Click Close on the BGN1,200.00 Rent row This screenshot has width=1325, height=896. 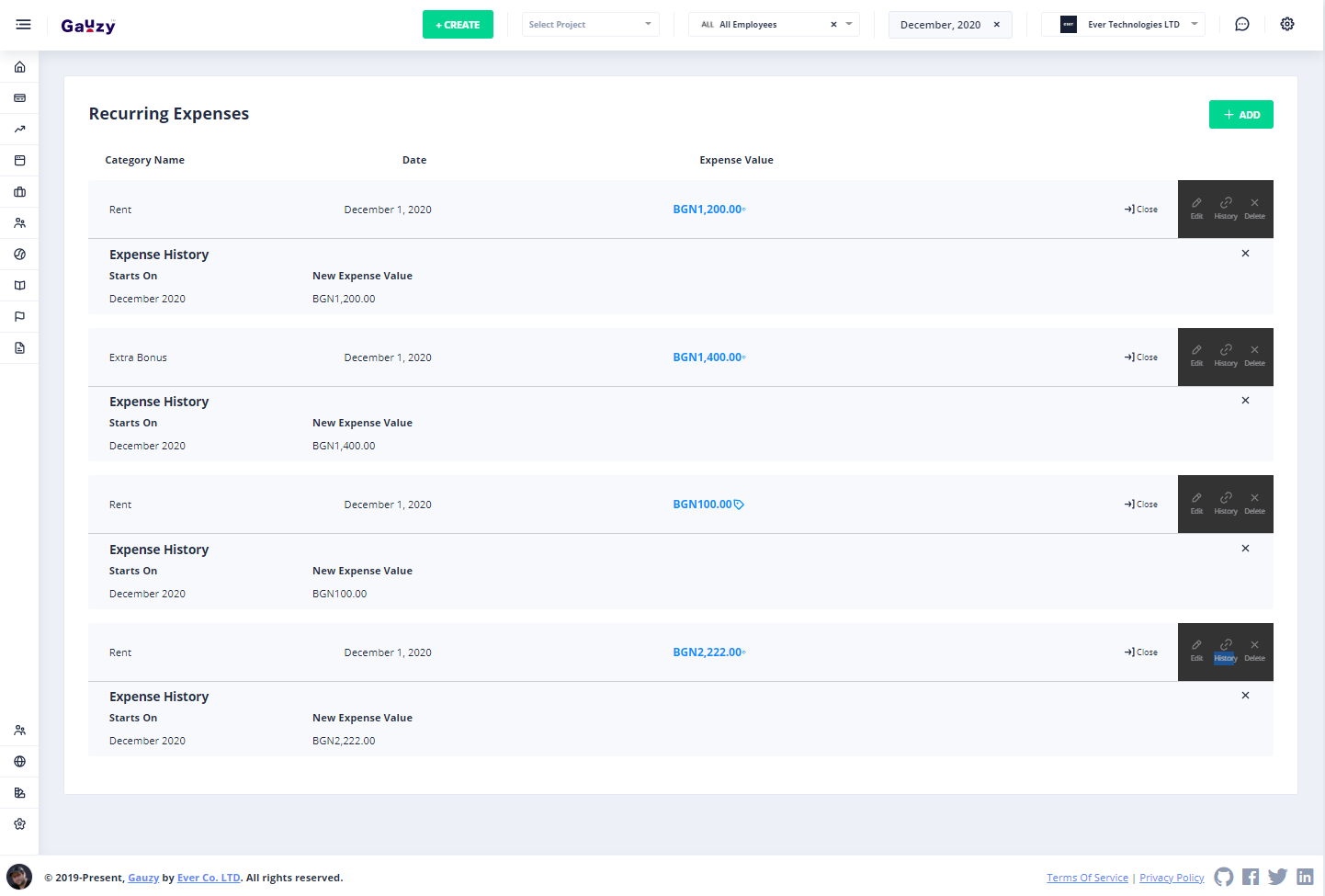coord(1140,210)
